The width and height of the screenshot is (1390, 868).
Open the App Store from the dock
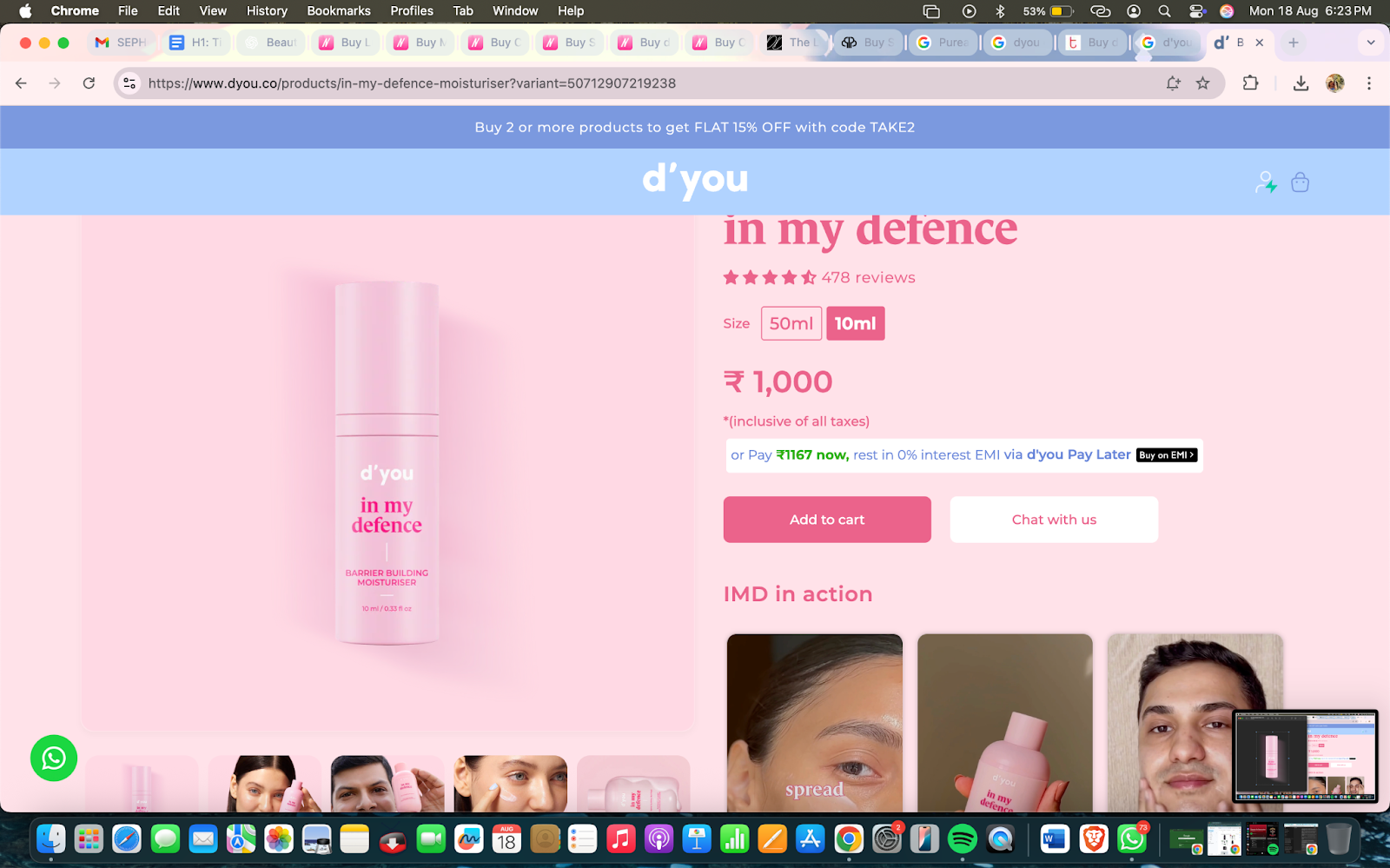click(810, 838)
